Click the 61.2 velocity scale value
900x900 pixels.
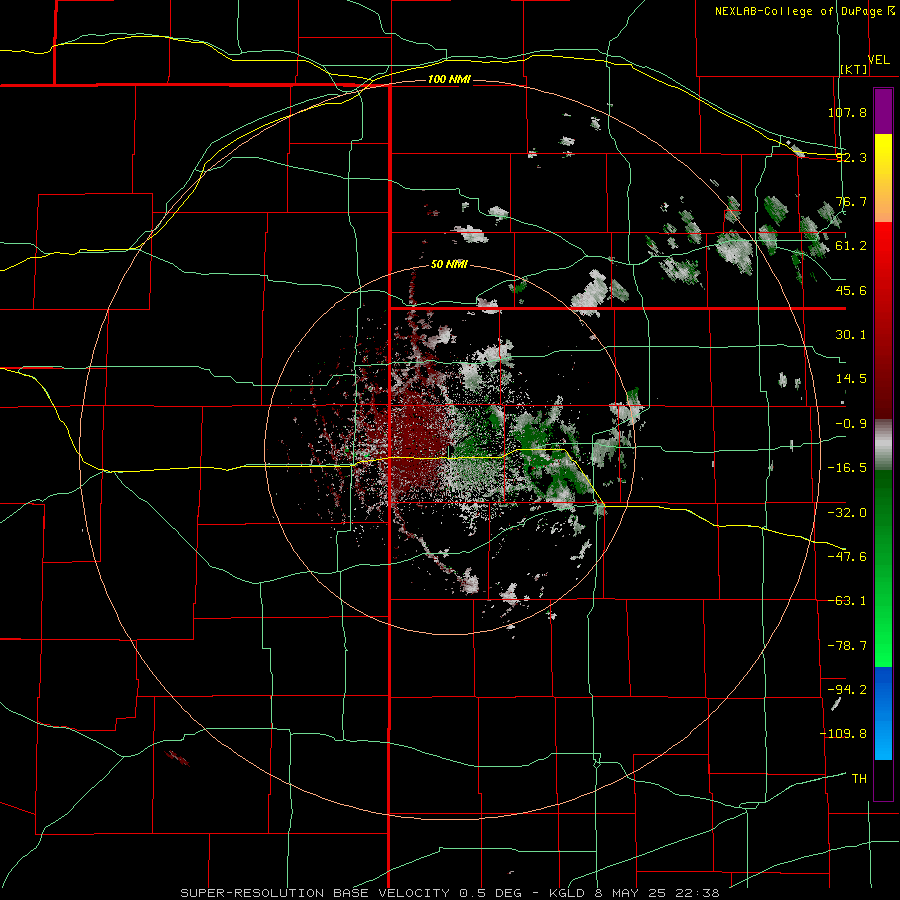pos(851,246)
